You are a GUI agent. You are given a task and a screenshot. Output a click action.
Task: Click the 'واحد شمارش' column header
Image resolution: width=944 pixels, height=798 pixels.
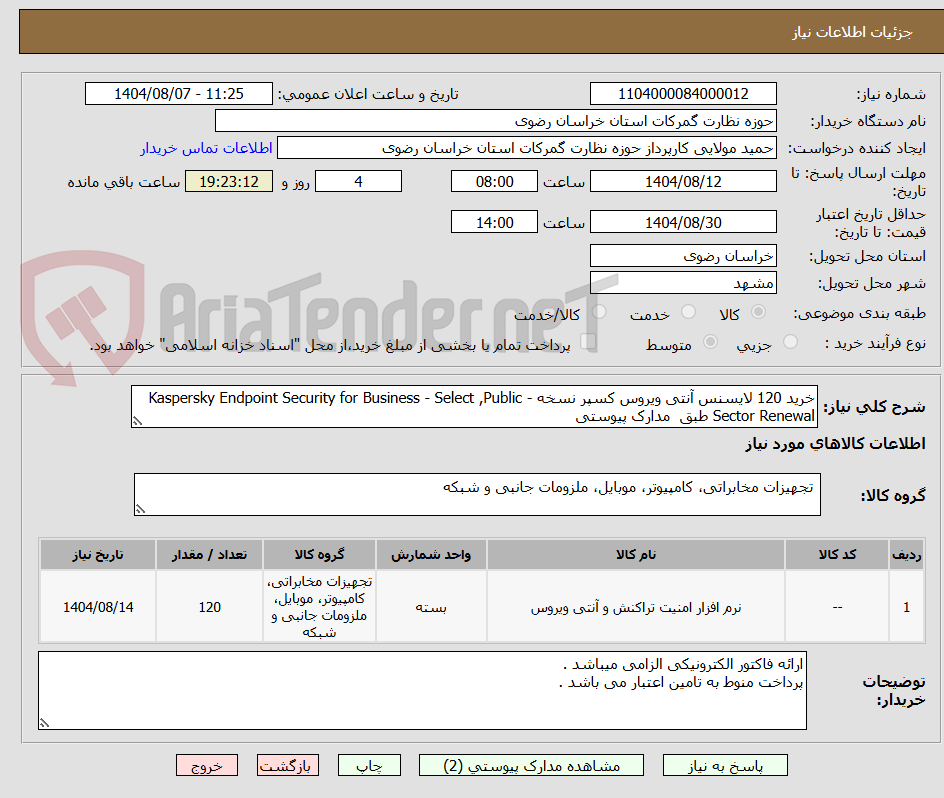[431, 555]
